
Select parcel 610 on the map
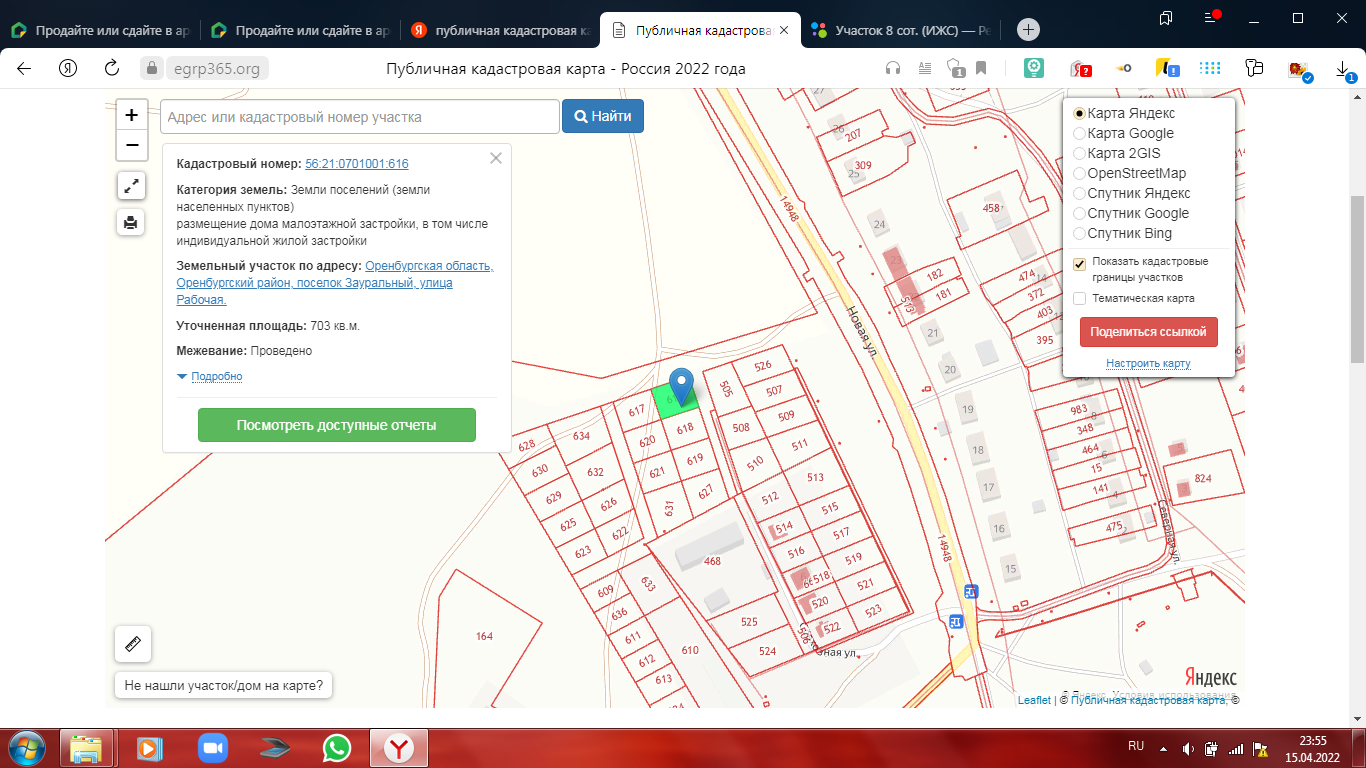click(690, 650)
